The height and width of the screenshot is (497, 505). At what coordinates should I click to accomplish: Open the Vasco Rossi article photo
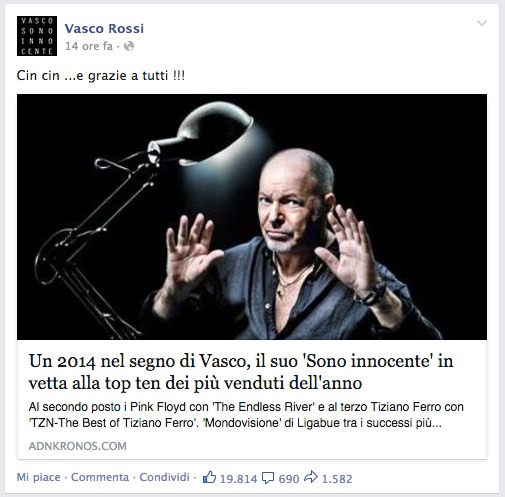252,217
